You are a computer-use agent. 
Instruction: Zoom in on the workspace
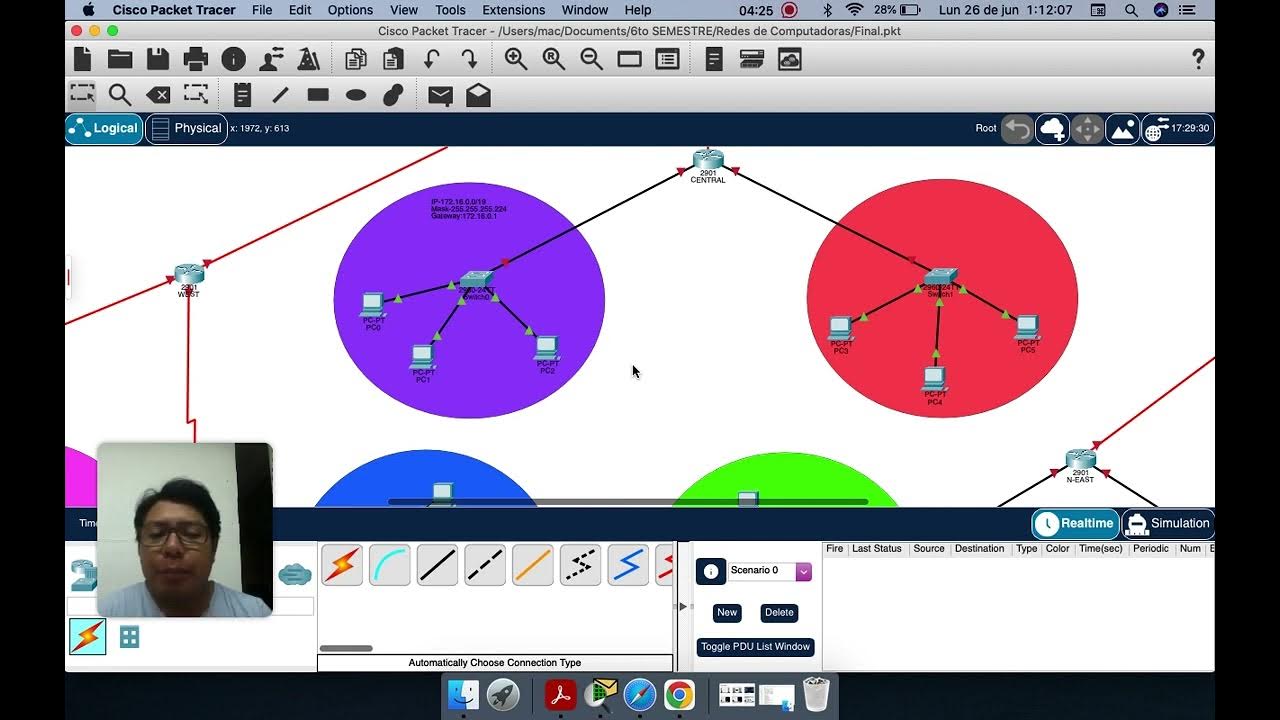(516, 60)
